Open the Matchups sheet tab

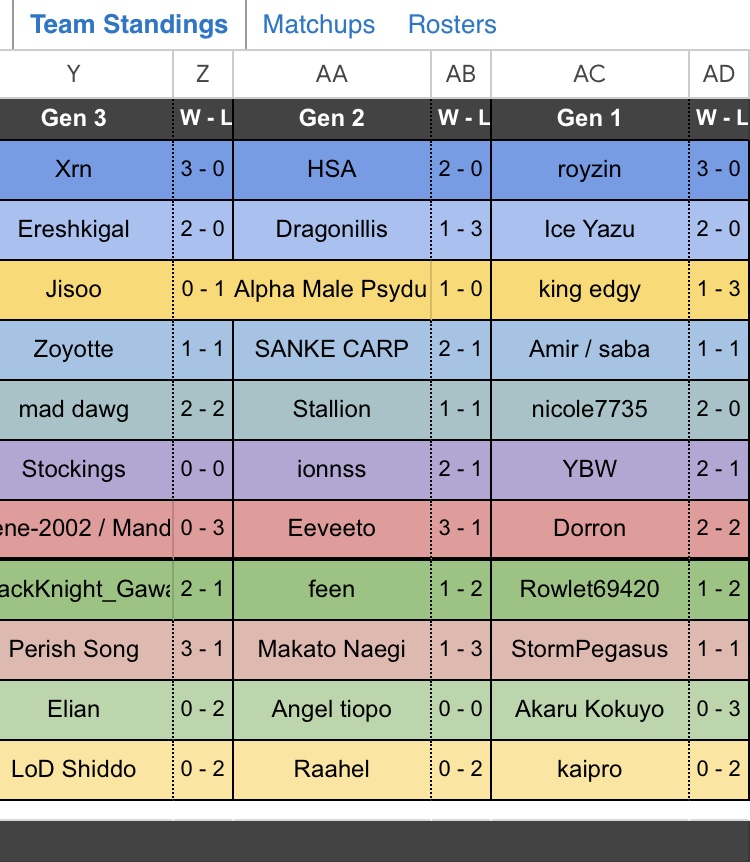[318, 25]
